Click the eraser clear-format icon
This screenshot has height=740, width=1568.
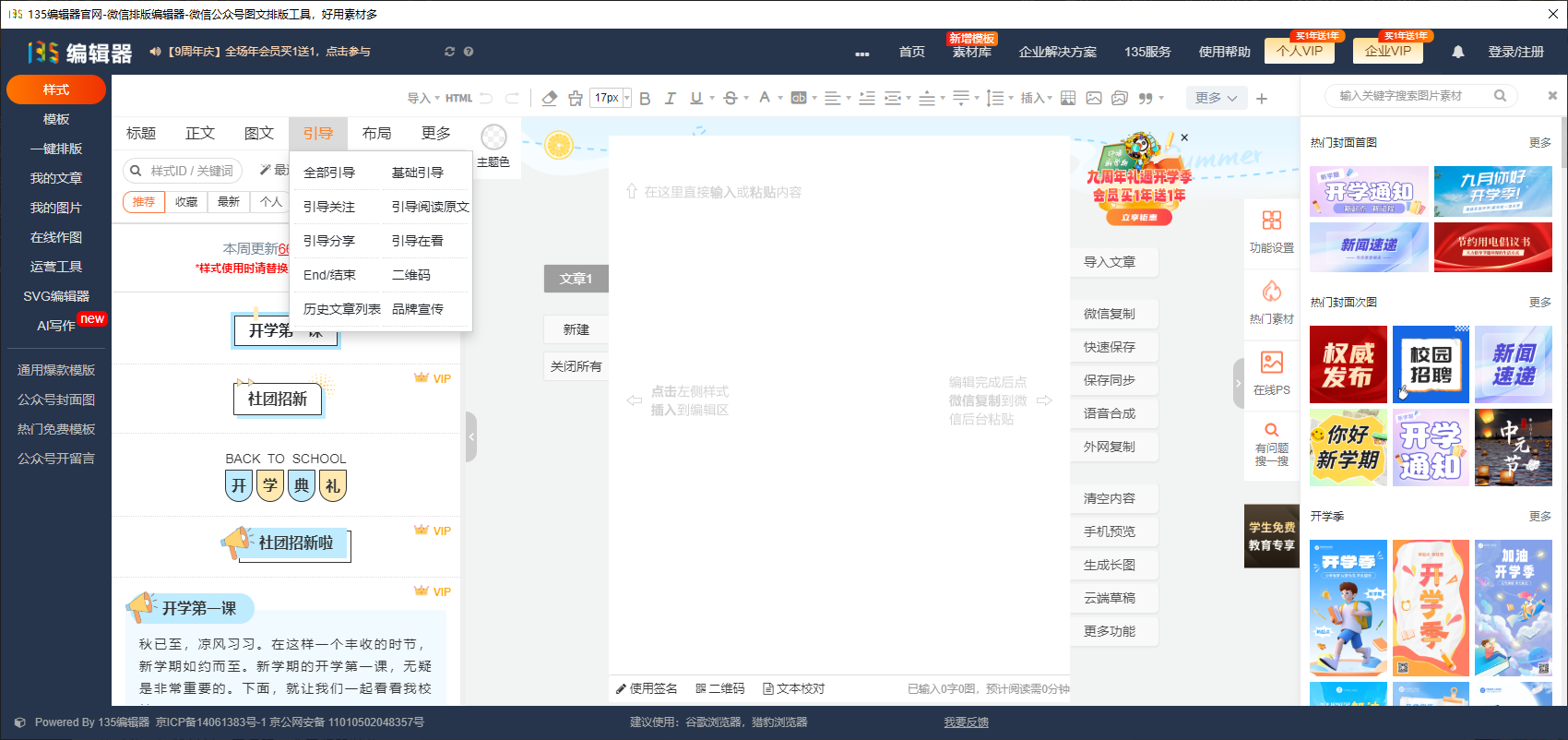[x=550, y=98]
